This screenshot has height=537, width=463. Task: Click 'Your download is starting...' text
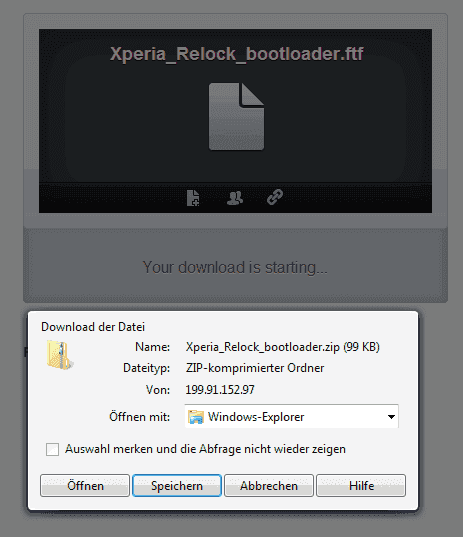click(235, 267)
